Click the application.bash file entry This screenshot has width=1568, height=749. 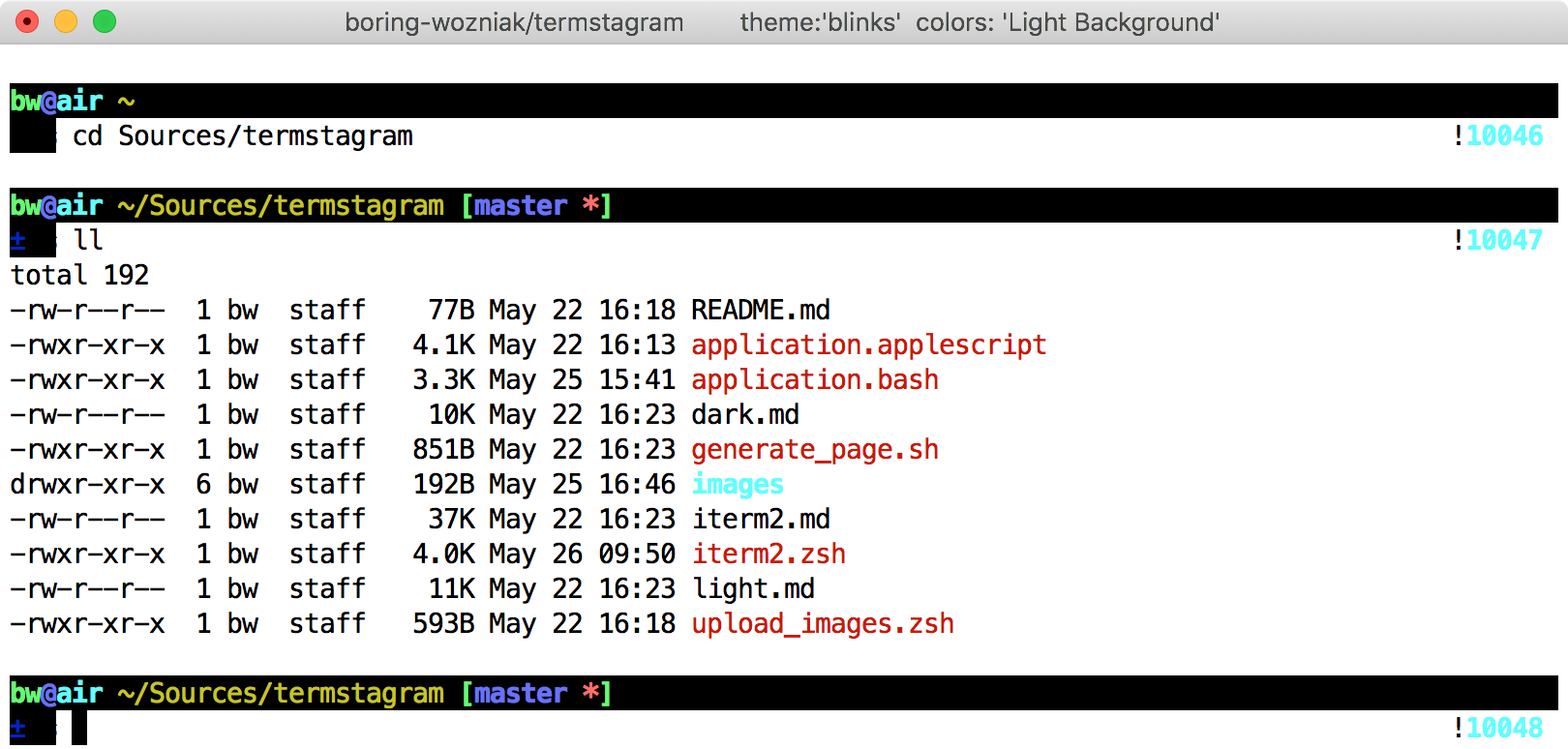pyautogui.click(x=814, y=379)
